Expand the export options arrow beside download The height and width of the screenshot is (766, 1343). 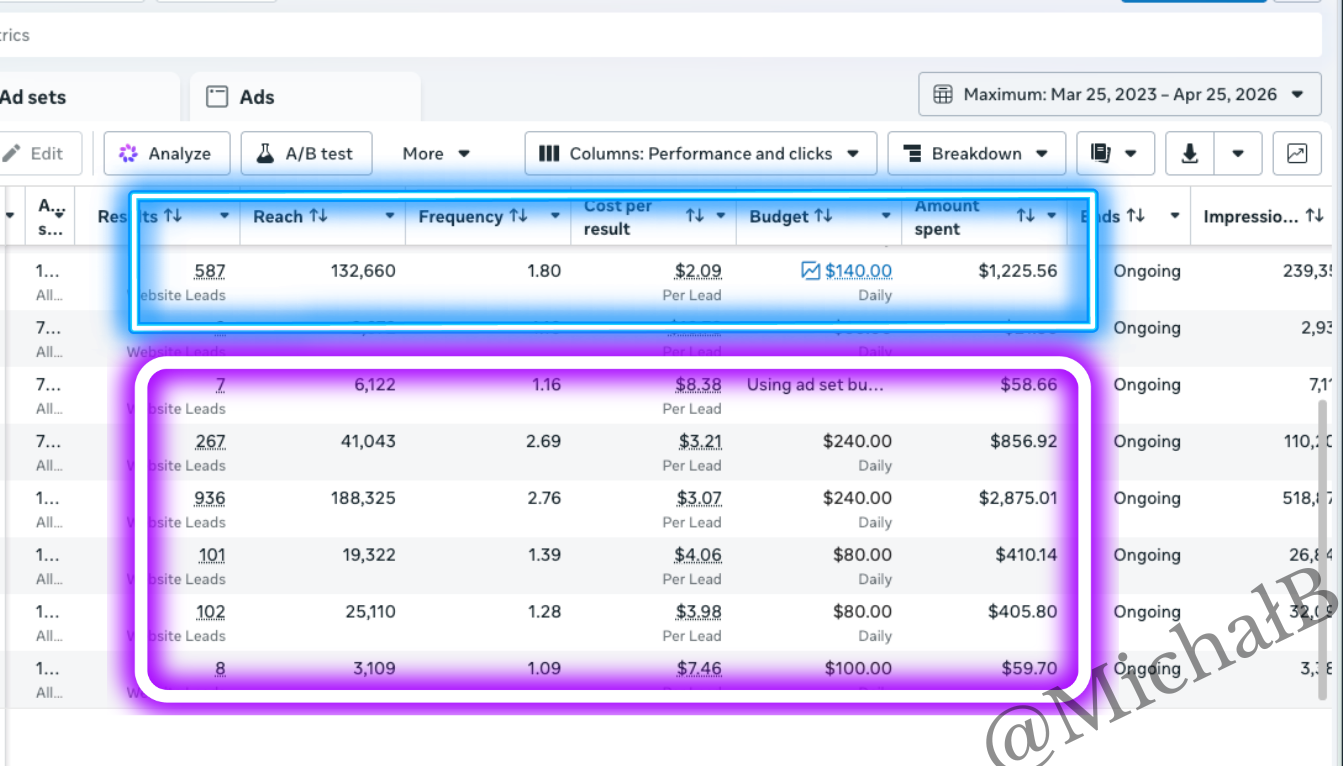1238,154
